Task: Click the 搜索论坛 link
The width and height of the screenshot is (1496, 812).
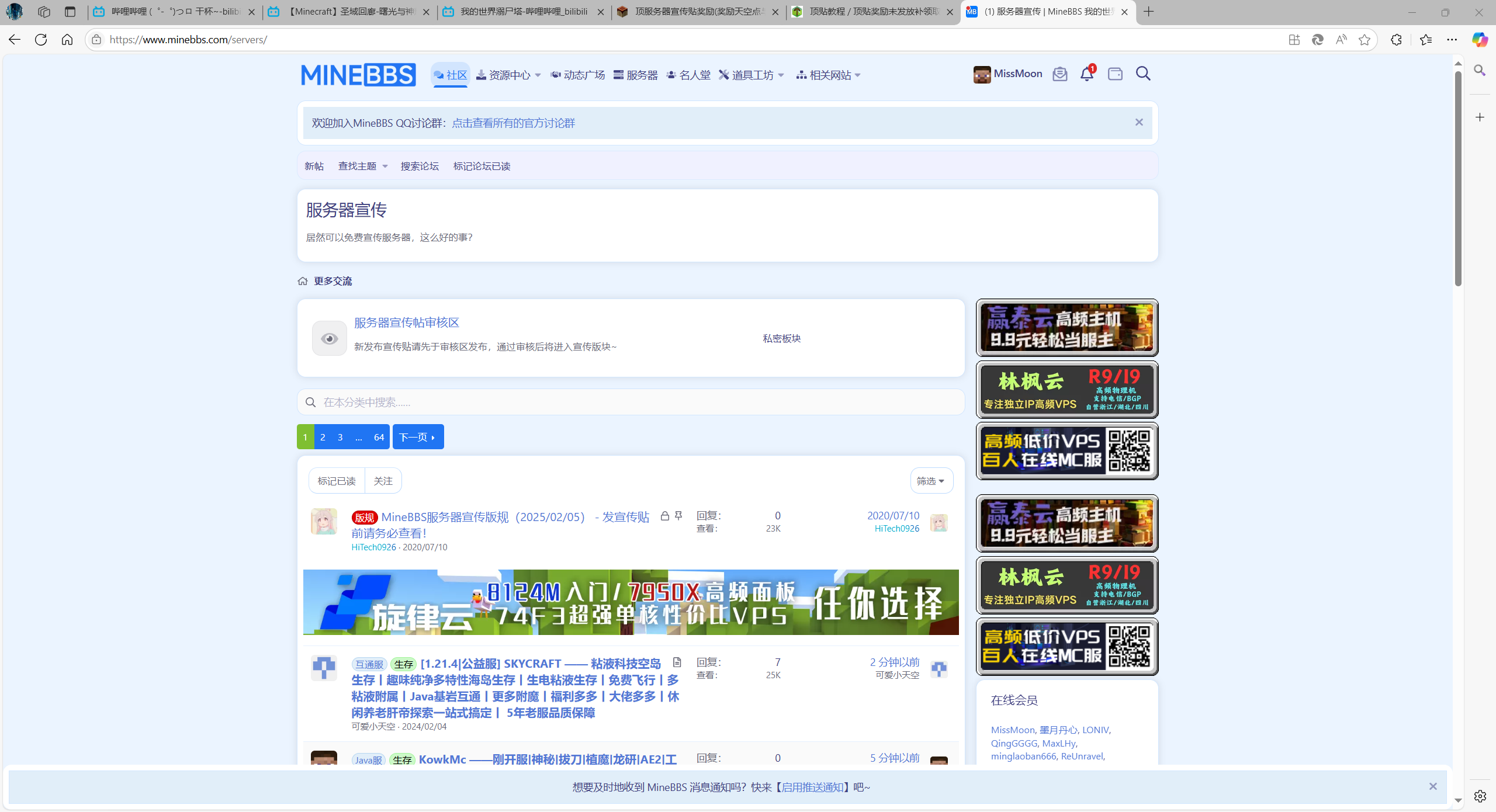Action: coord(420,166)
